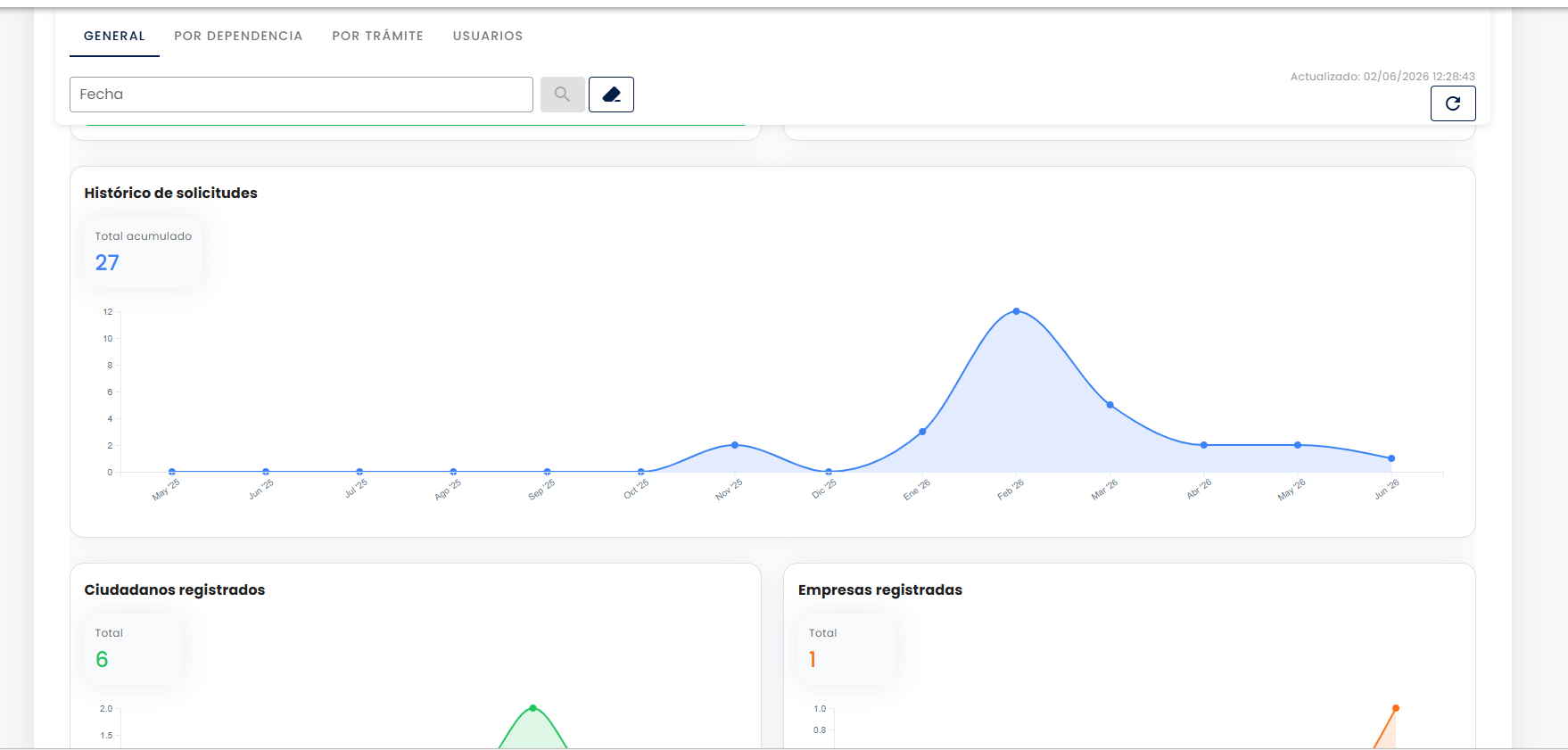This screenshot has width=1568, height=750.
Task: Go to the Usuarios tab
Action: 488,36
